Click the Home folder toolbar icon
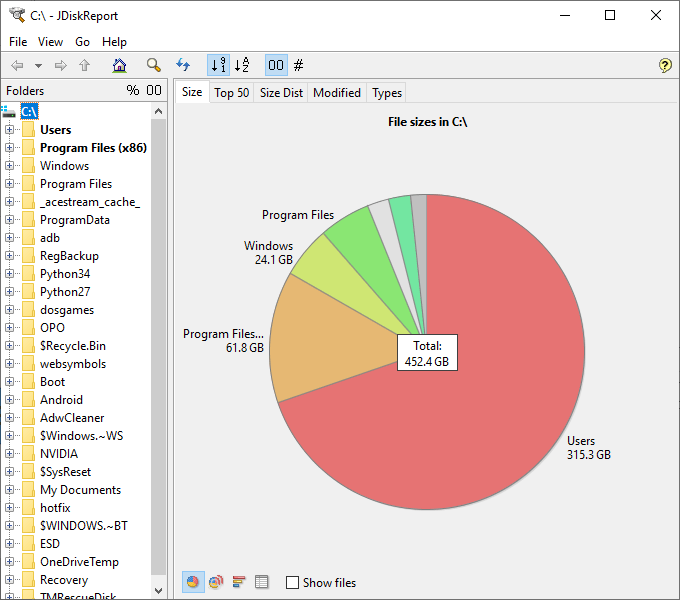 point(120,65)
